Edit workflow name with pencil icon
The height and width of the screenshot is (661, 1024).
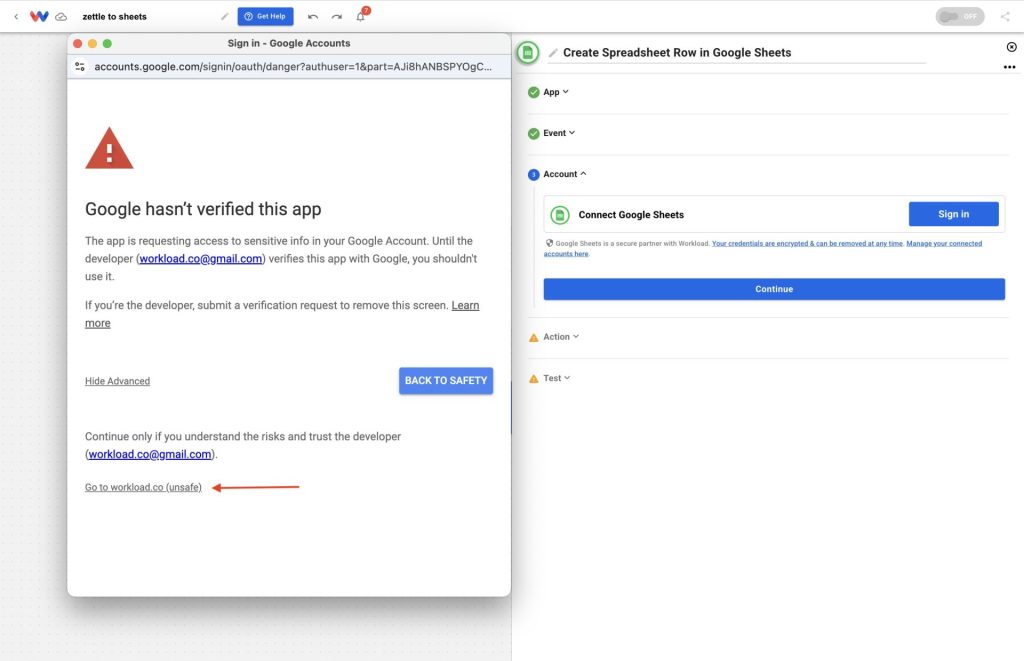[225, 16]
